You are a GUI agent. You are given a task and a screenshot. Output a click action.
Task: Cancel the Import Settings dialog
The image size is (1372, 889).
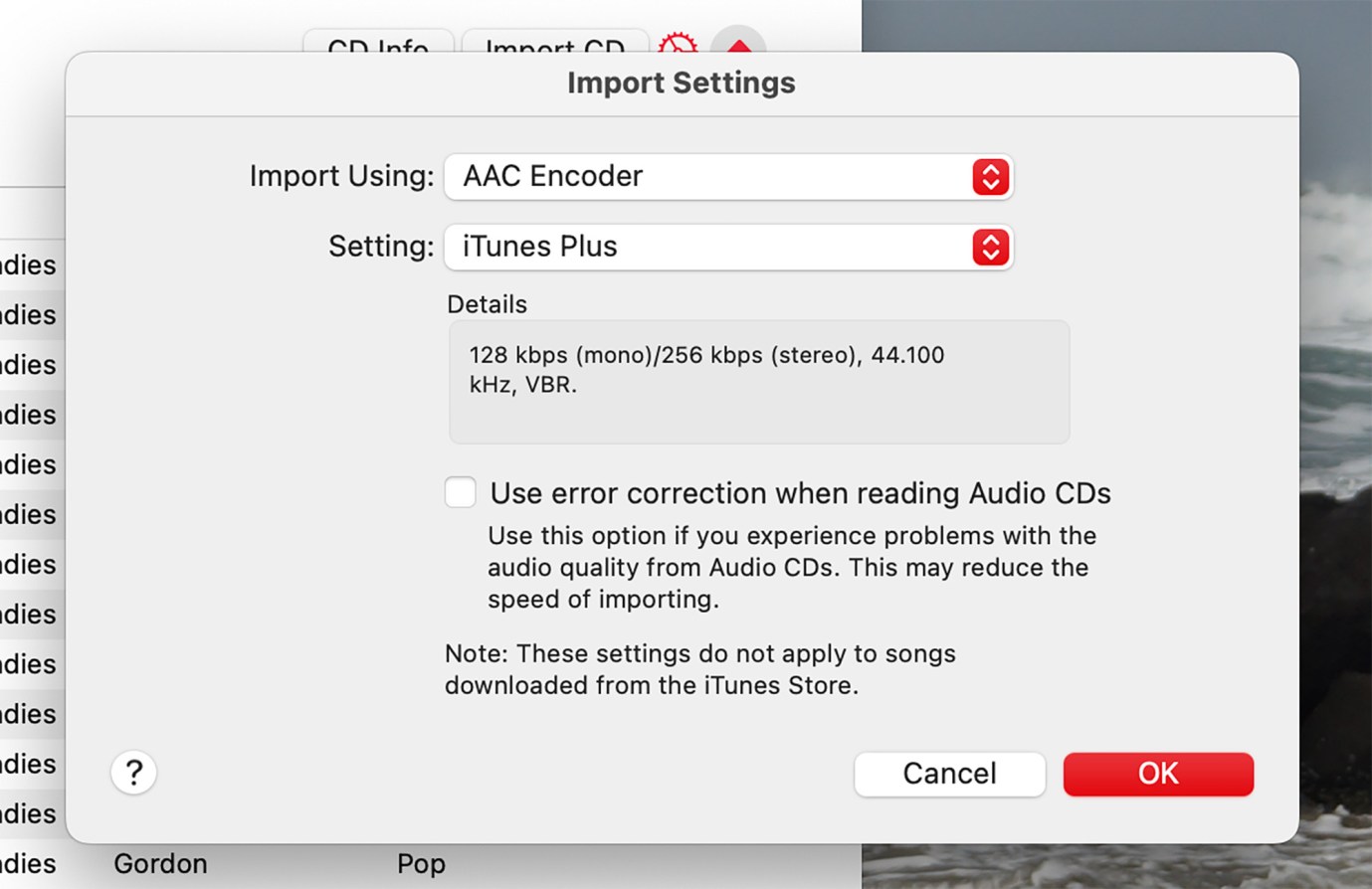click(949, 774)
